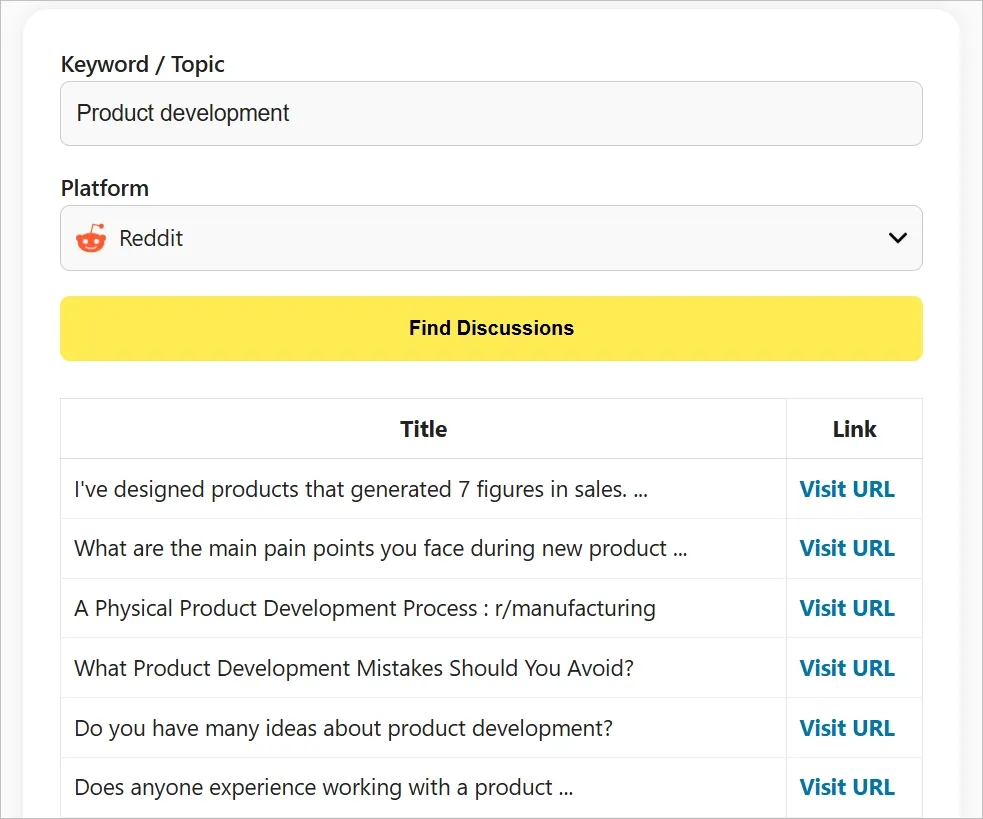
Task: Open Visit URL for Product Development Mistakes
Action: [847, 668]
